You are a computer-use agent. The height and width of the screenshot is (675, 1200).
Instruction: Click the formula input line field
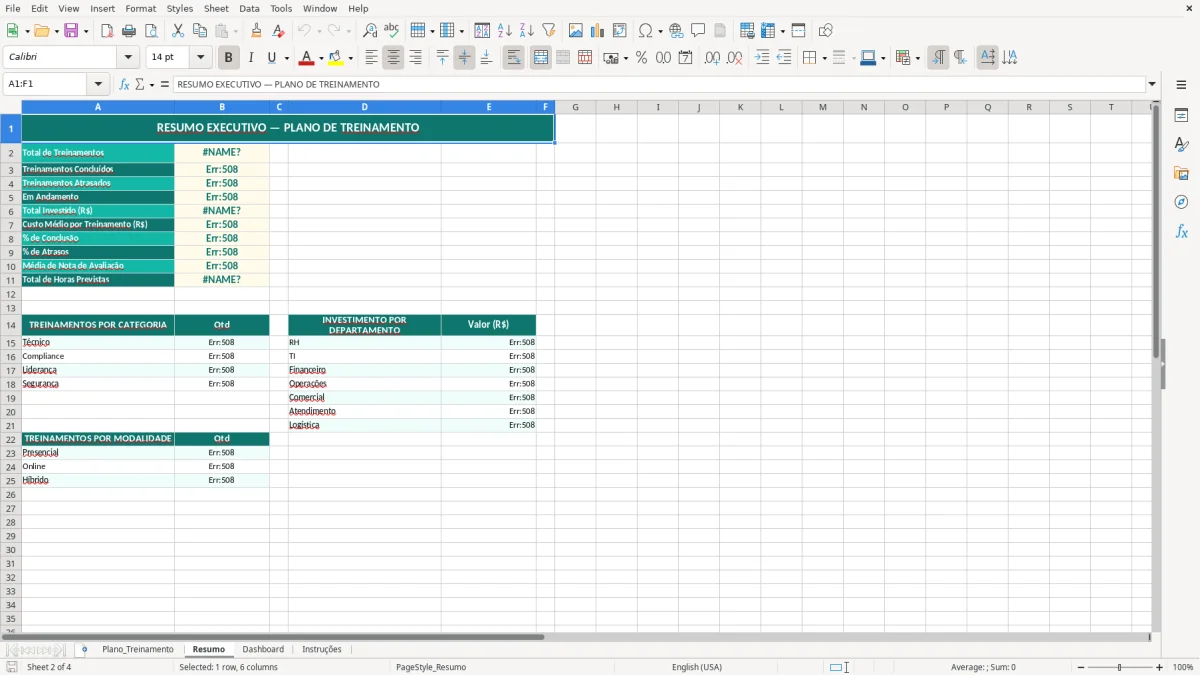(x=659, y=85)
